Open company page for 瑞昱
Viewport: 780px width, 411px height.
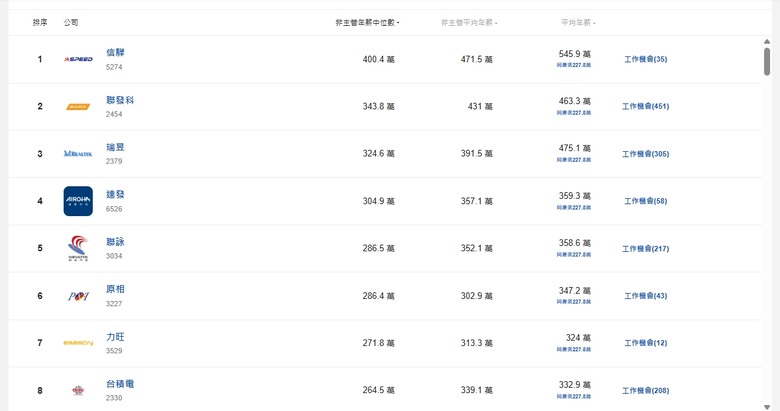click(x=115, y=147)
